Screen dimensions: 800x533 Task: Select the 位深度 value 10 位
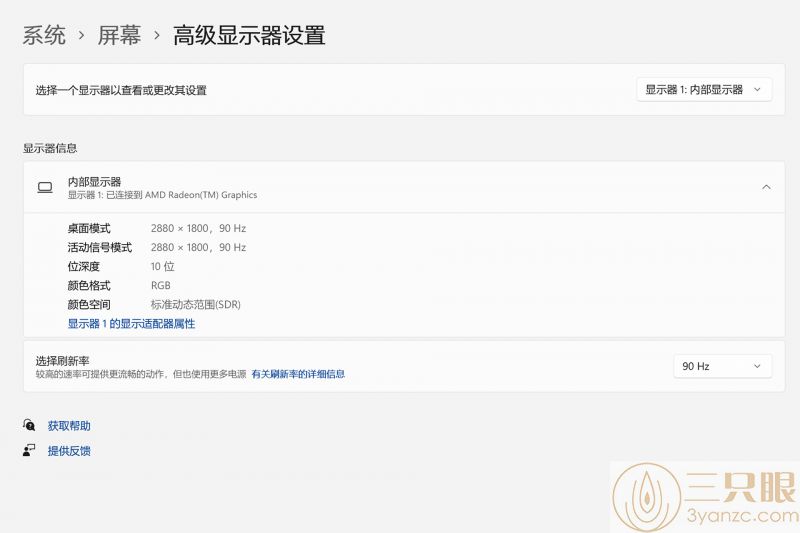point(162,266)
